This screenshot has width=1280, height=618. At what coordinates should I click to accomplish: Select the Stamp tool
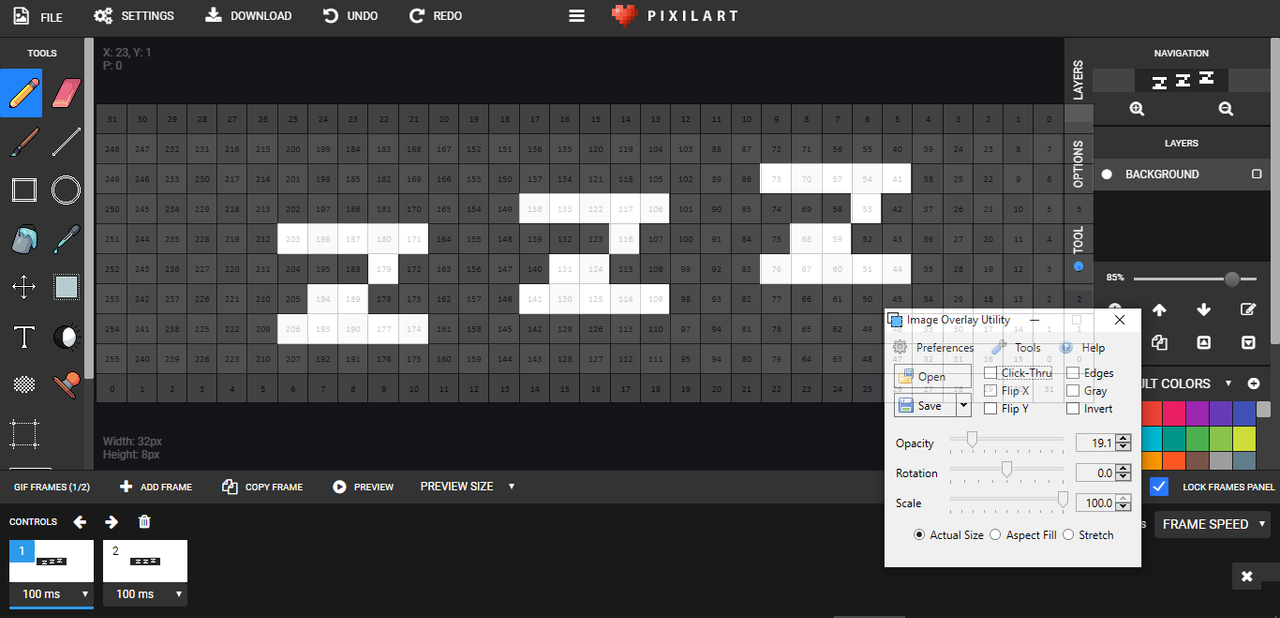click(66, 384)
